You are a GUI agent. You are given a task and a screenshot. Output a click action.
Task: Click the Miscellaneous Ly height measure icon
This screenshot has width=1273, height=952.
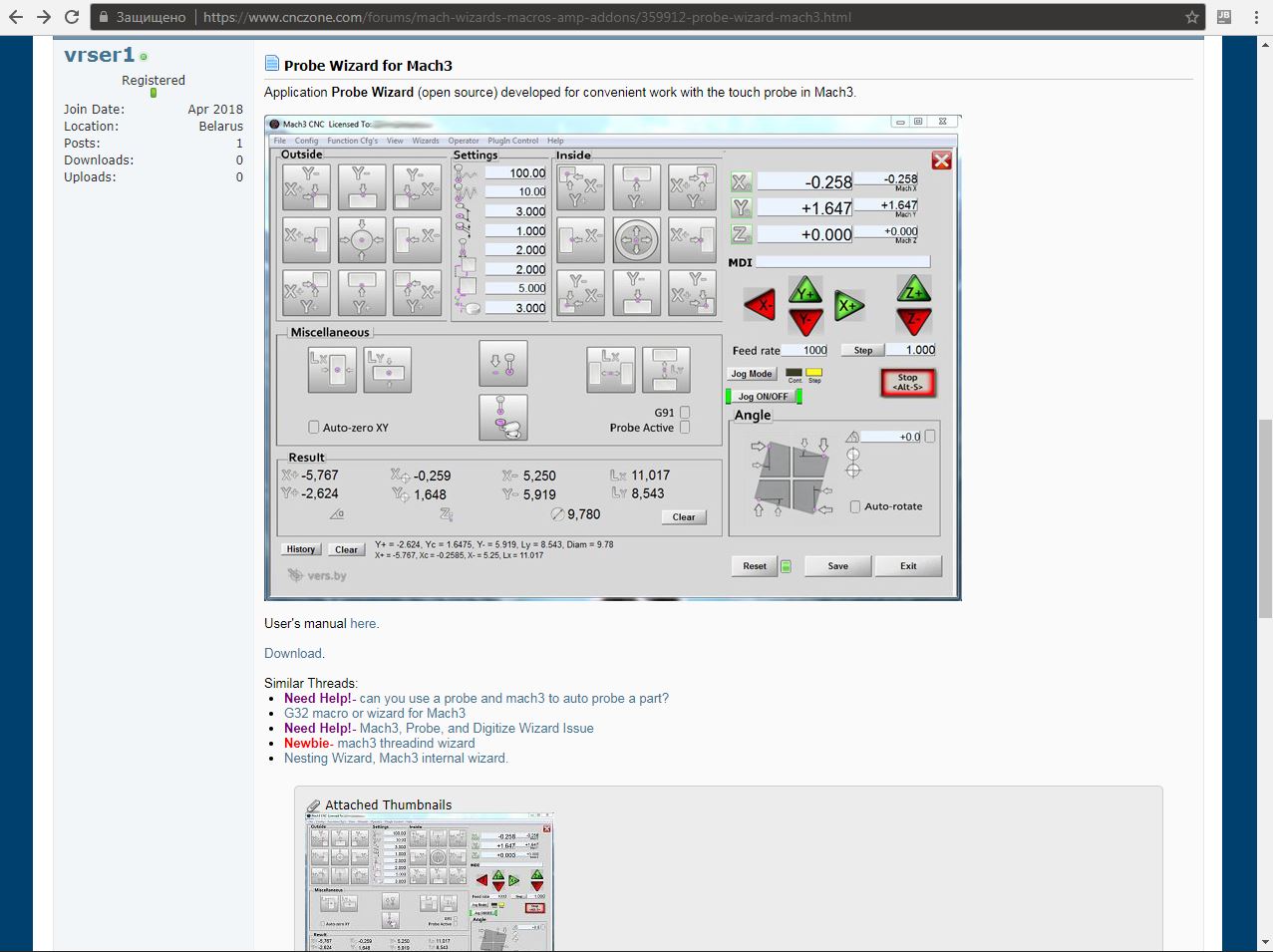(x=388, y=369)
